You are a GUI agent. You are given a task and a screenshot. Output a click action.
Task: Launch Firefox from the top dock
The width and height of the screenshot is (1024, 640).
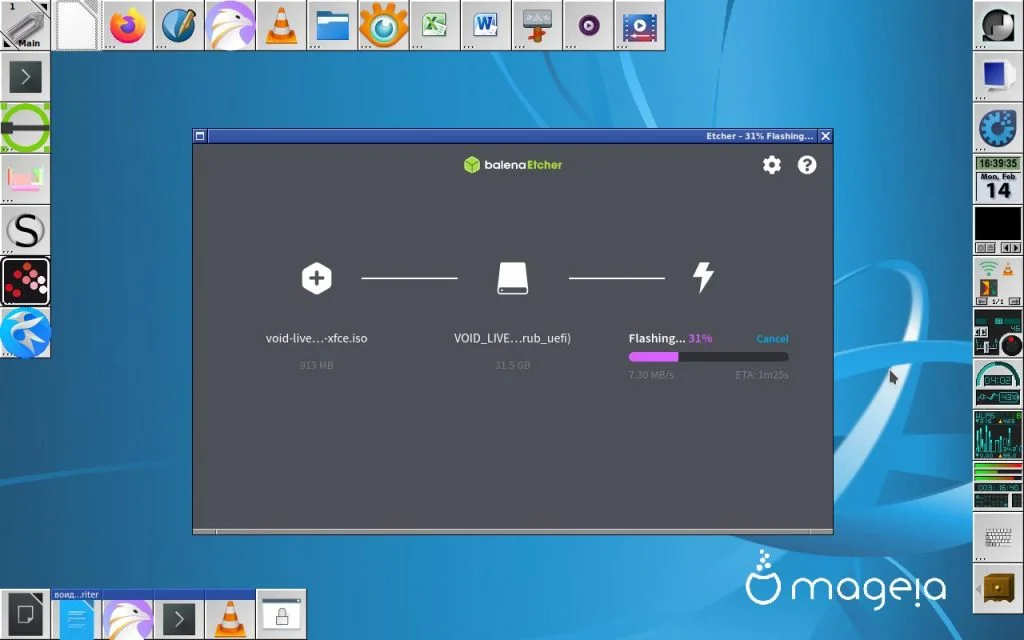[x=127, y=25]
